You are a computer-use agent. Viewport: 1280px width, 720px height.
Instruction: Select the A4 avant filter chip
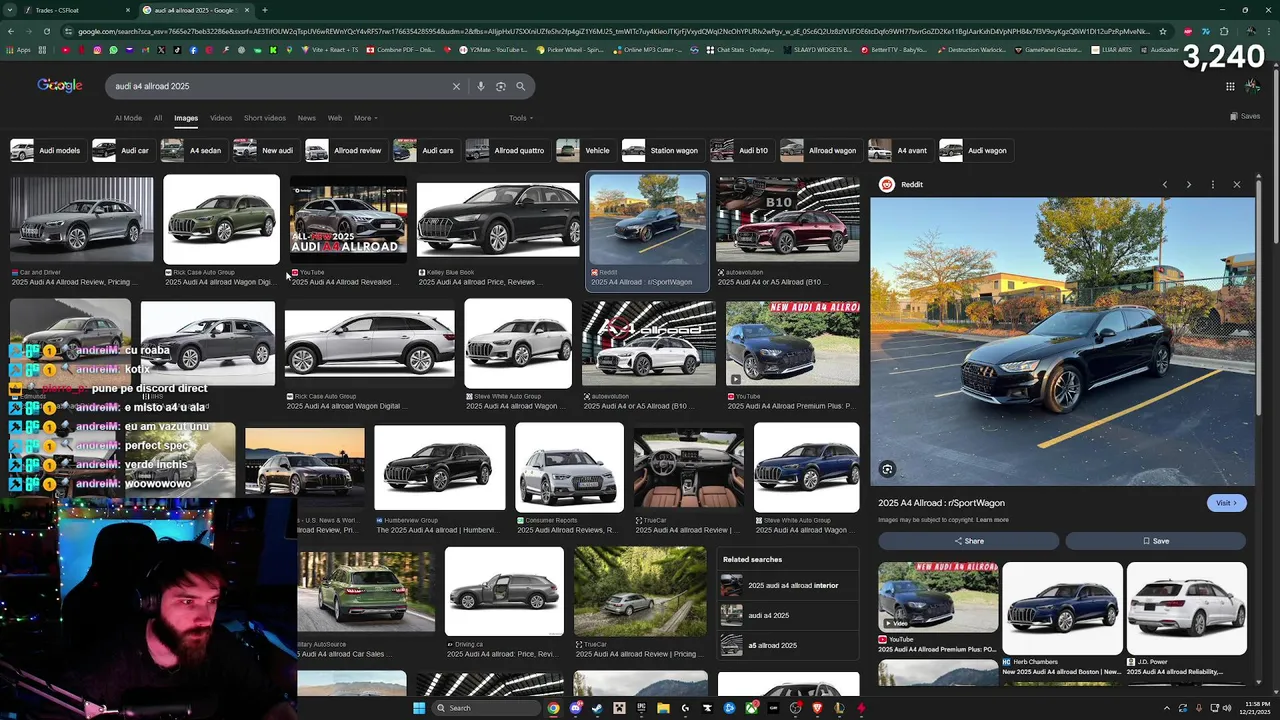[x=899, y=150]
